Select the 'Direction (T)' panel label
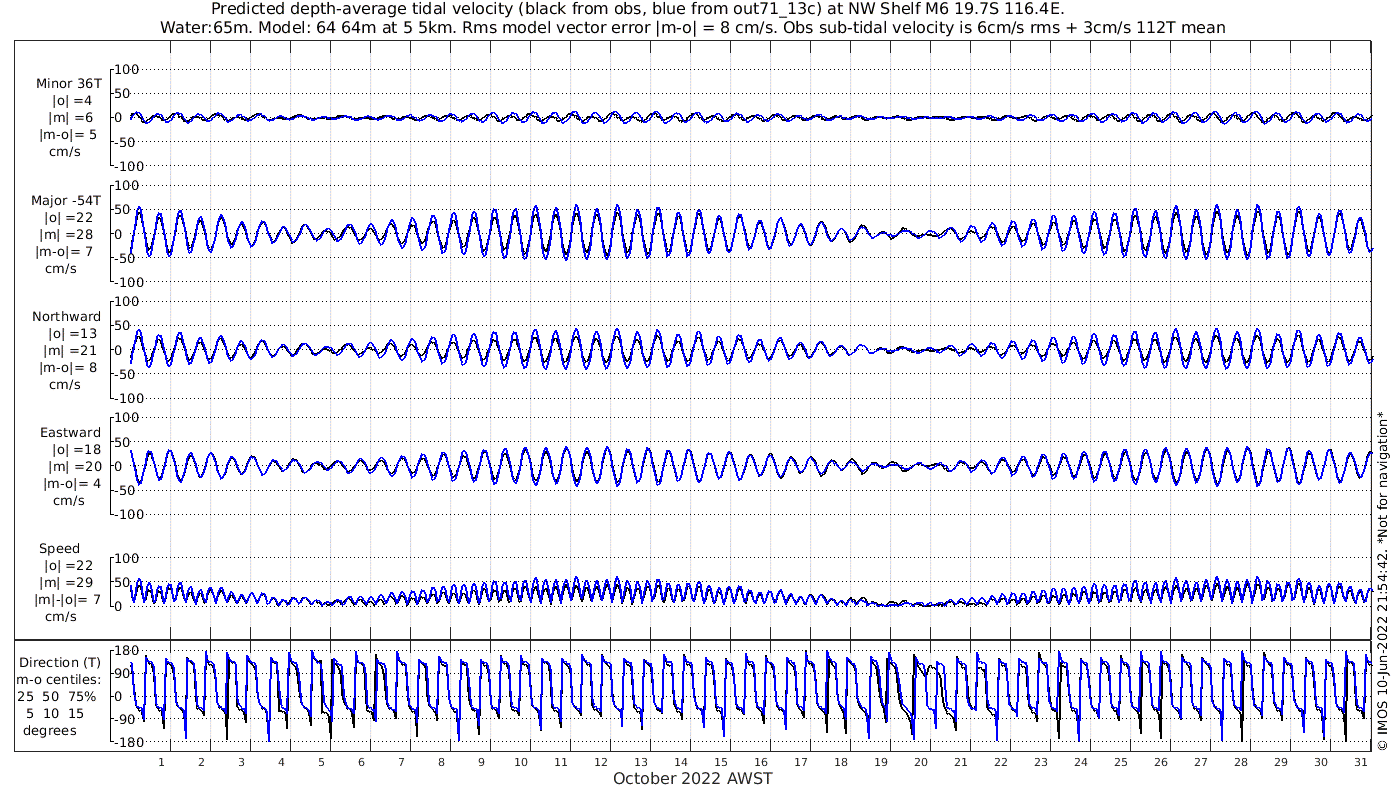Screen dimensions: 1400x800 tap(60, 663)
